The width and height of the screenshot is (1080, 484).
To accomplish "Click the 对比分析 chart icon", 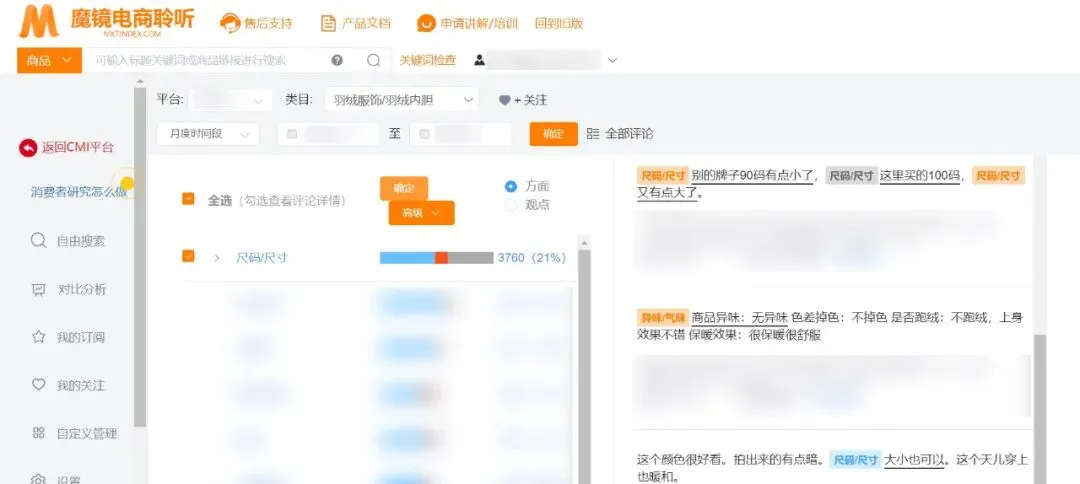I will point(39,290).
